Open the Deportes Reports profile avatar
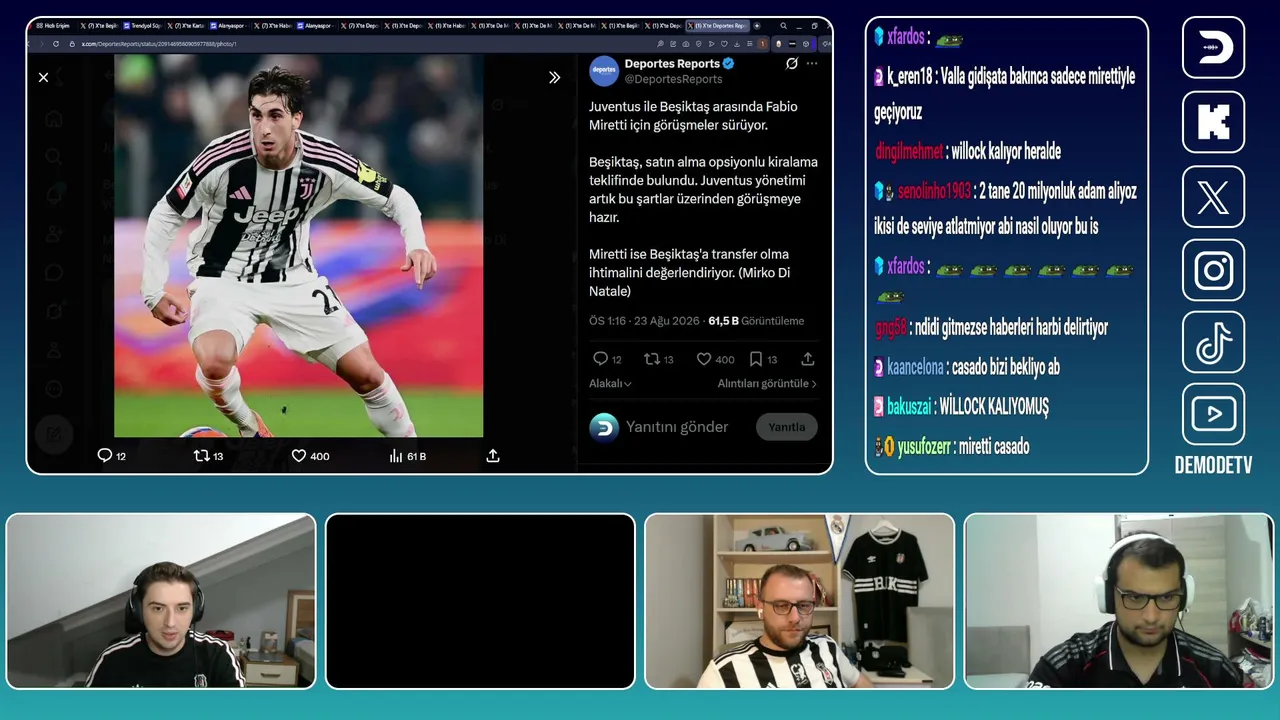 [604, 71]
